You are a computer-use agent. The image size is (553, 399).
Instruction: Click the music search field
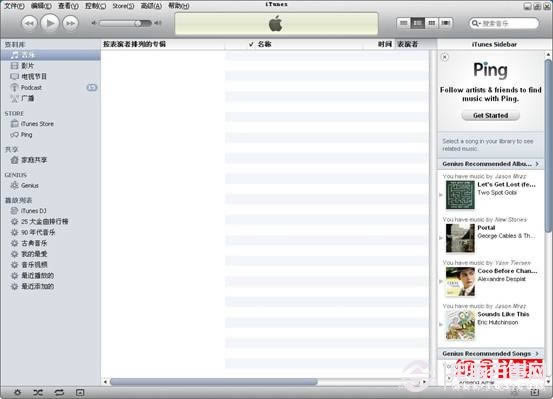coord(504,23)
